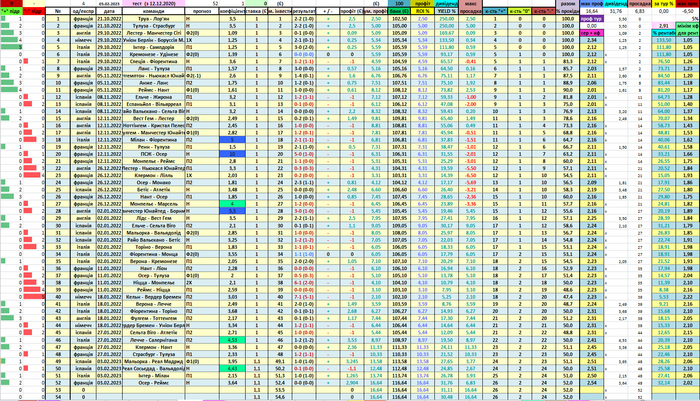Select result '7-1 (5-1)' in Кельн row
700x401 pixels.
[304, 297]
